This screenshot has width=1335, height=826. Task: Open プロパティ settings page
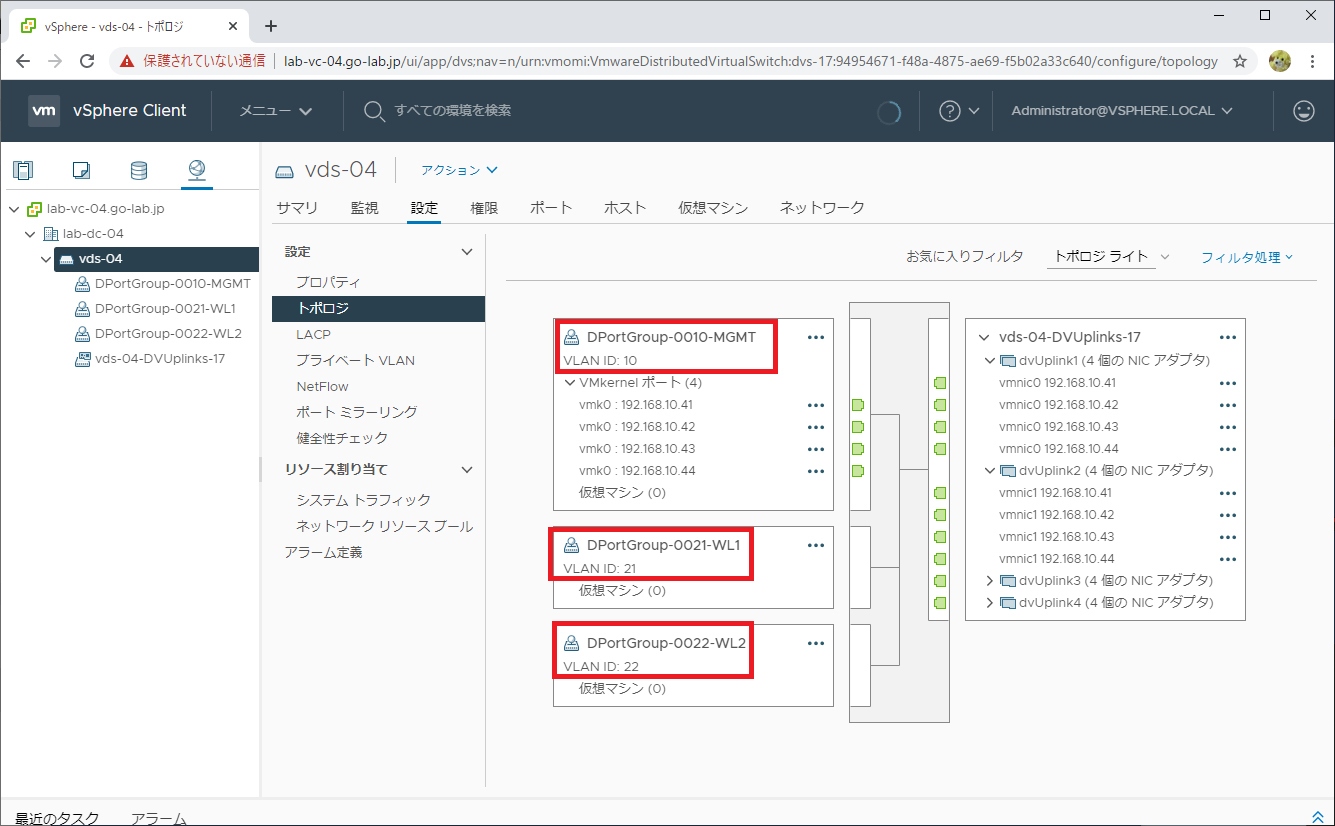pos(328,283)
